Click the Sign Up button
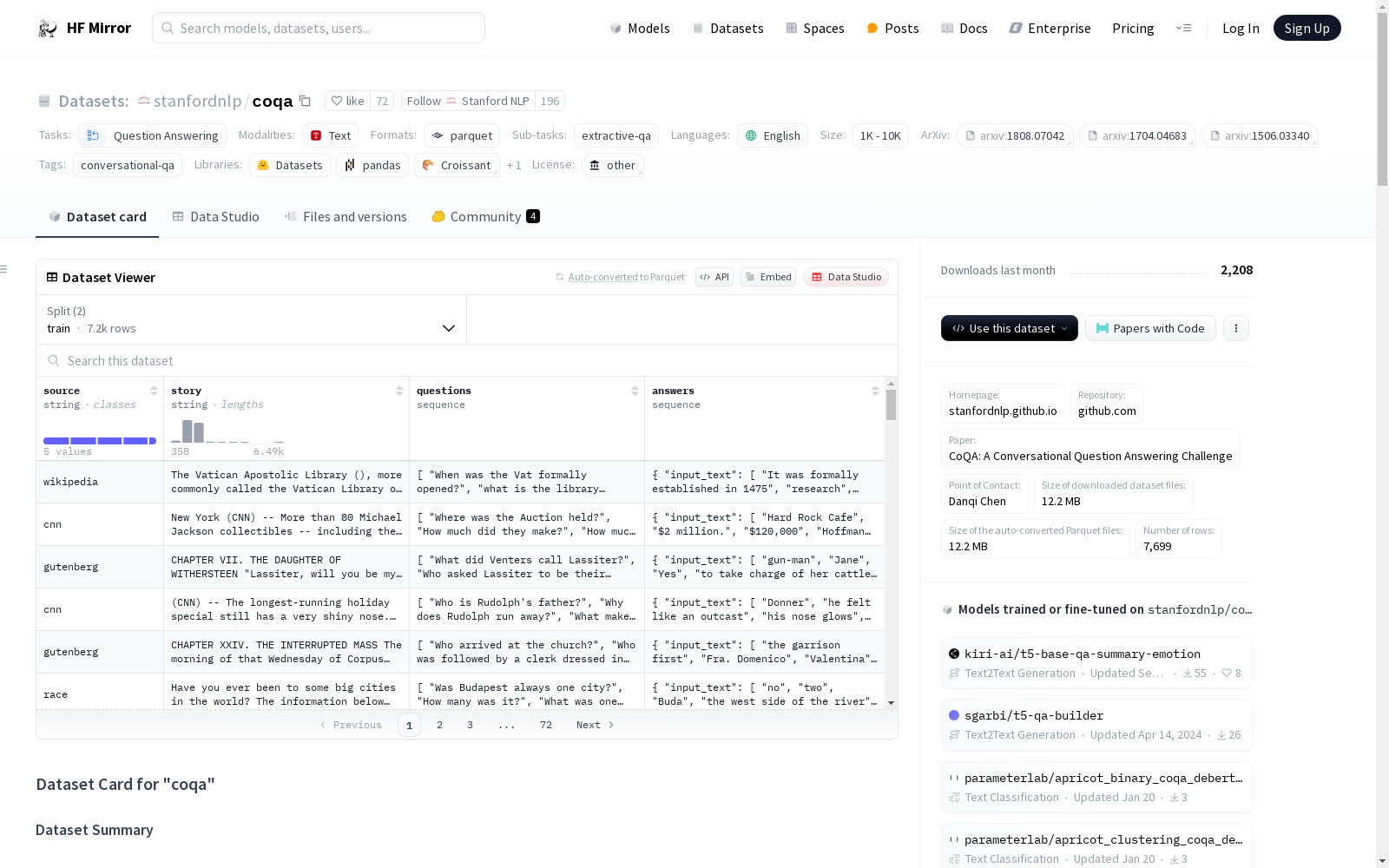Viewport: 1389px width, 868px height. point(1307,28)
